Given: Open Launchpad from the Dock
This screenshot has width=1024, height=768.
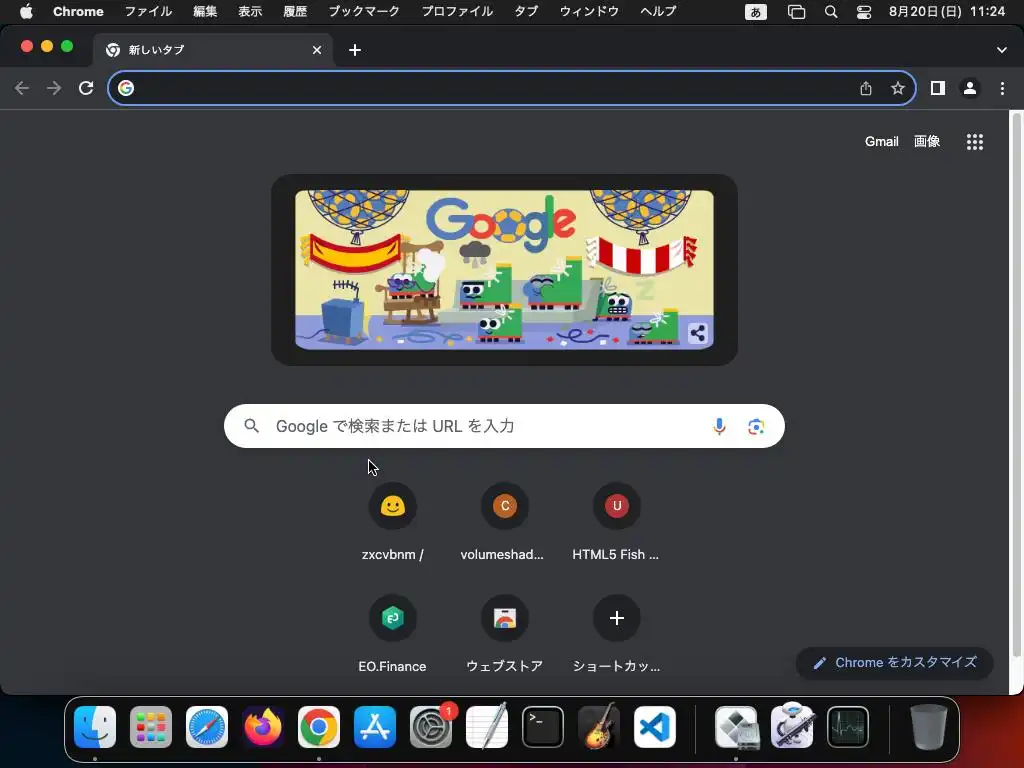Looking at the screenshot, I should [x=151, y=726].
